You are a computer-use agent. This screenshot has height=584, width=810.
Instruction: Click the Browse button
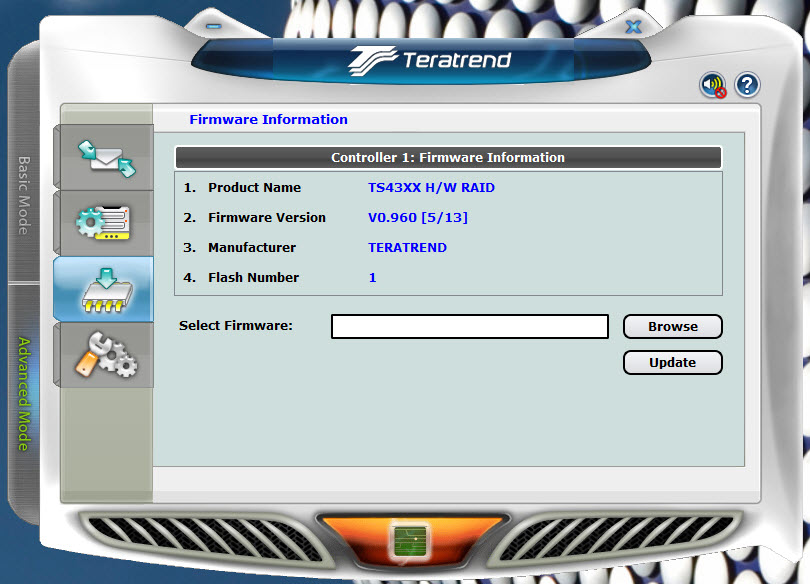click(673, 326)
